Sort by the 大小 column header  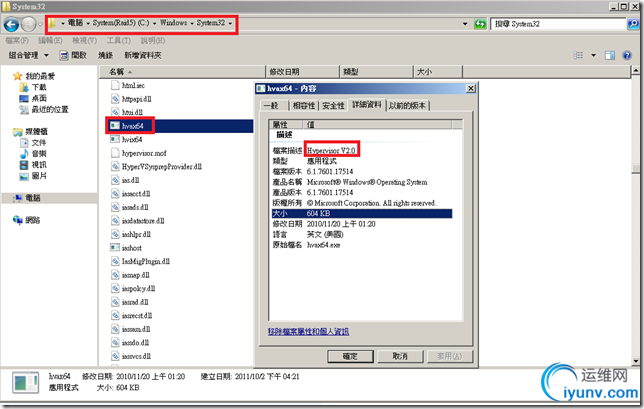pyautogui.click(x=438, y=72)
